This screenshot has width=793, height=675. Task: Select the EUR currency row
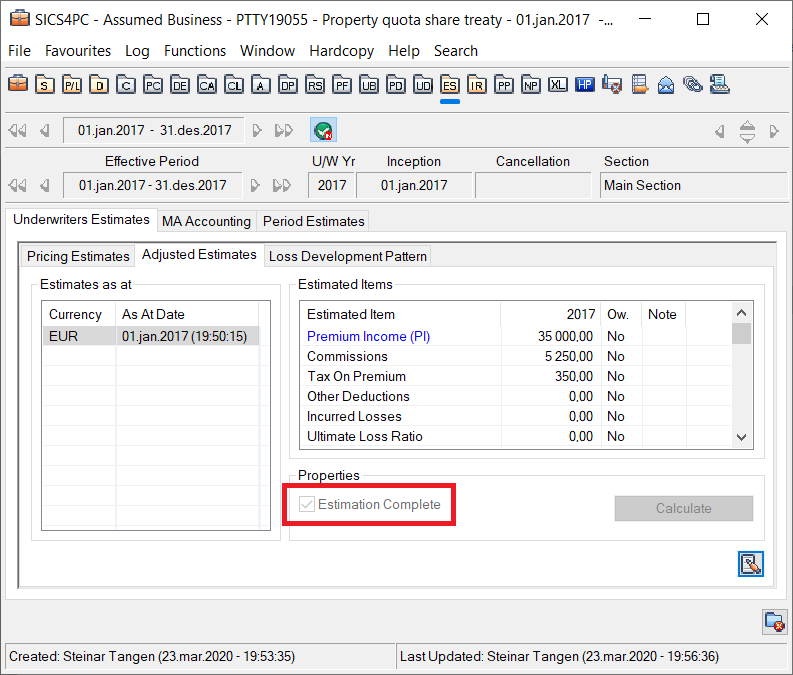point(76,337)
